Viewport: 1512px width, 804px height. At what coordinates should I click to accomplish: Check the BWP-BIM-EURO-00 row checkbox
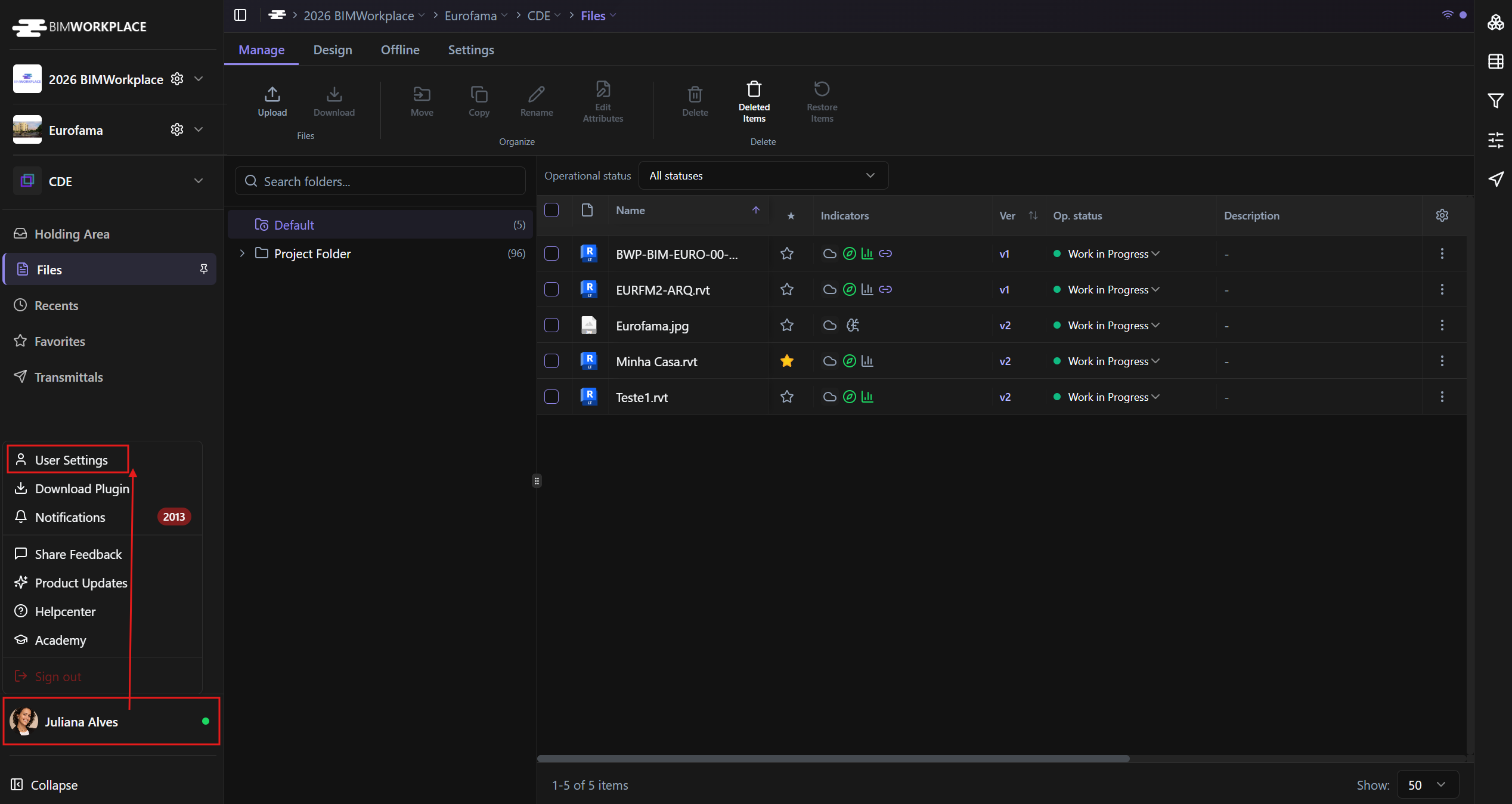click(551, 253)
